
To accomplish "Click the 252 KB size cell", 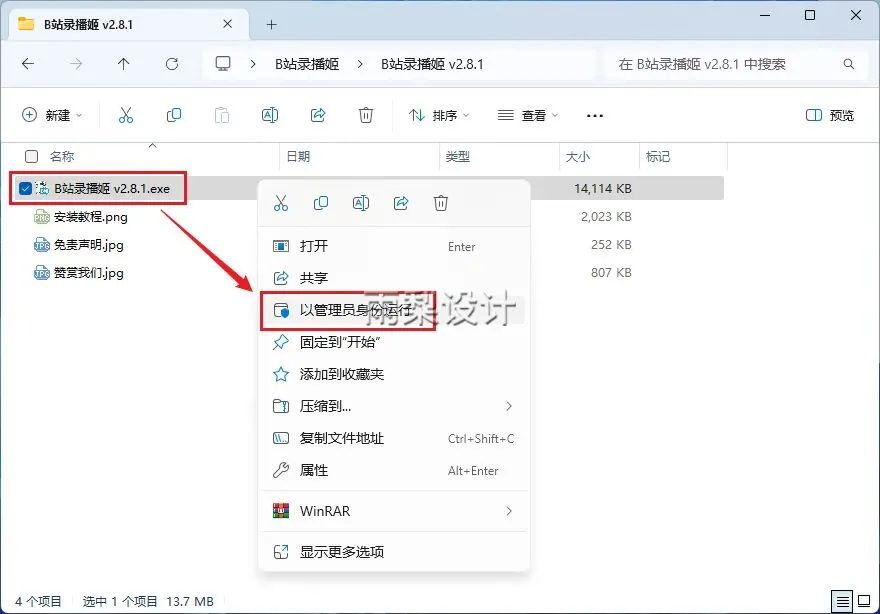I will tap(611, 245).
